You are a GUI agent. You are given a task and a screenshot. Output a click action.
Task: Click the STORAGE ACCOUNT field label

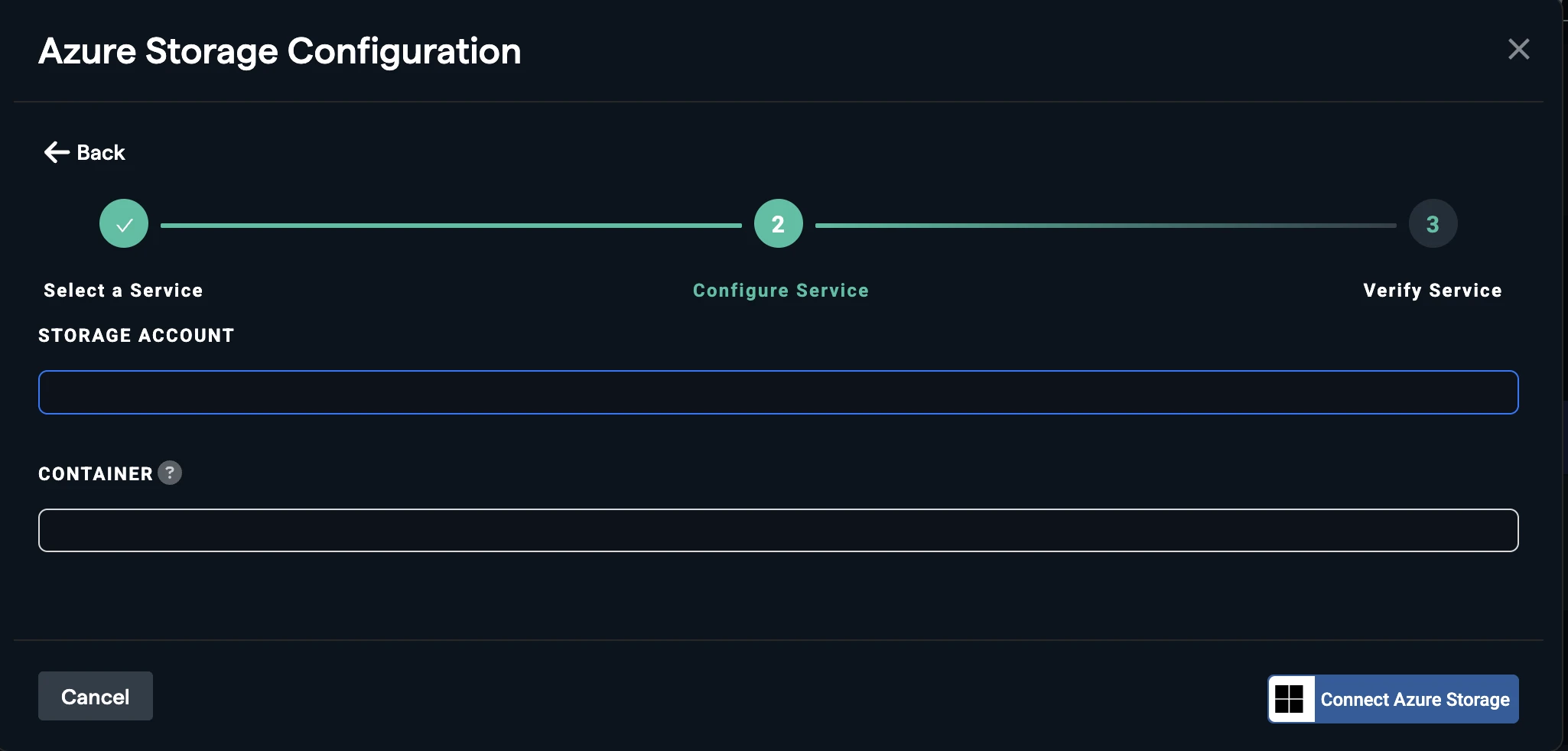[x=136, y=336]
